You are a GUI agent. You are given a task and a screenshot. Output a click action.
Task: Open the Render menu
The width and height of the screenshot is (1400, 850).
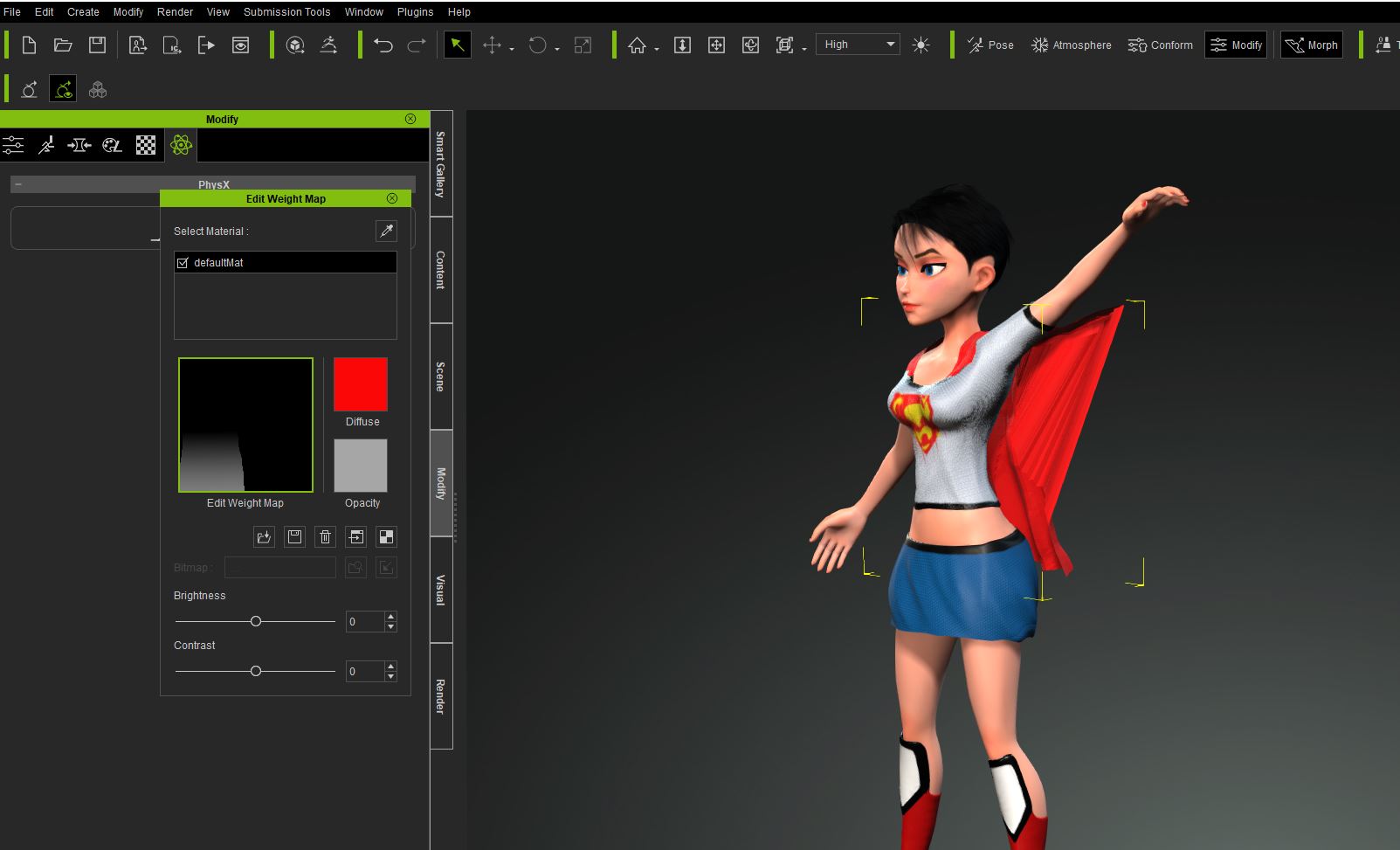click(175, 12)
